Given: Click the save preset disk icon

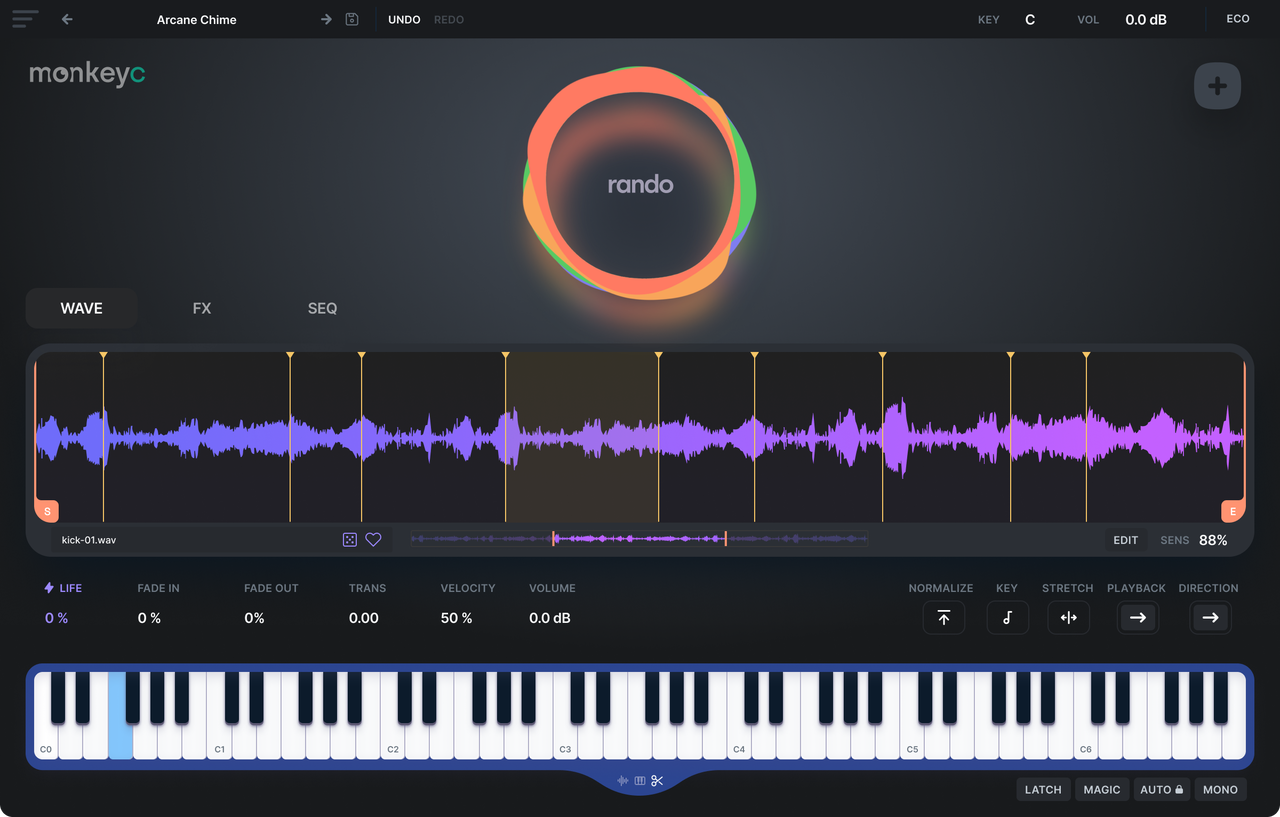Looking at the screenshot, I should (x=352, y=19).
